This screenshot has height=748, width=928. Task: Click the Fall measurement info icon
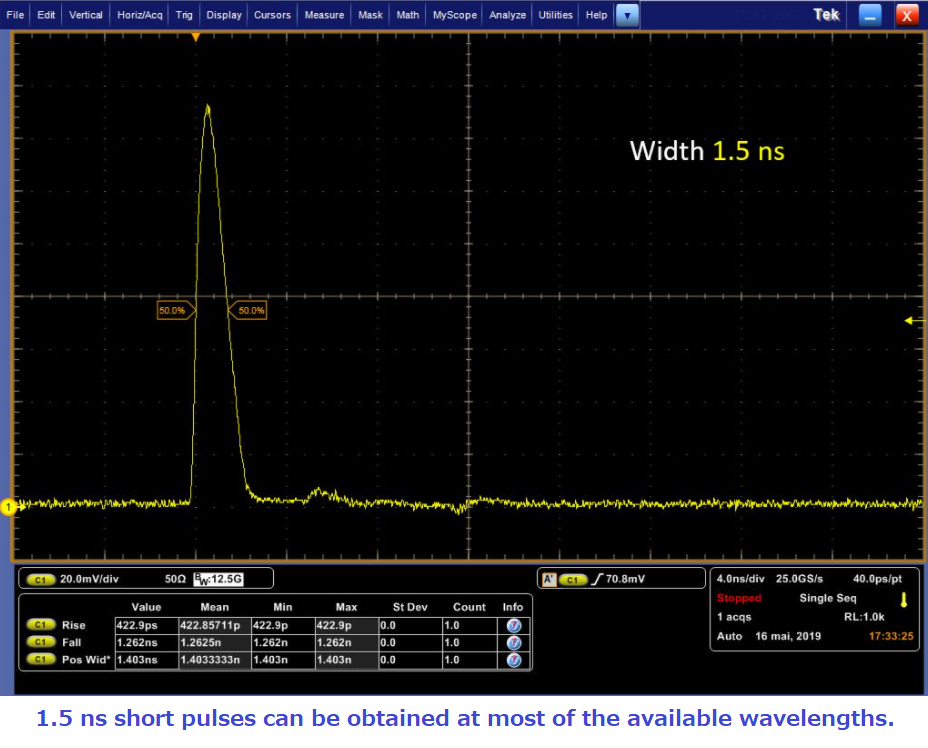tap(514, 643)
